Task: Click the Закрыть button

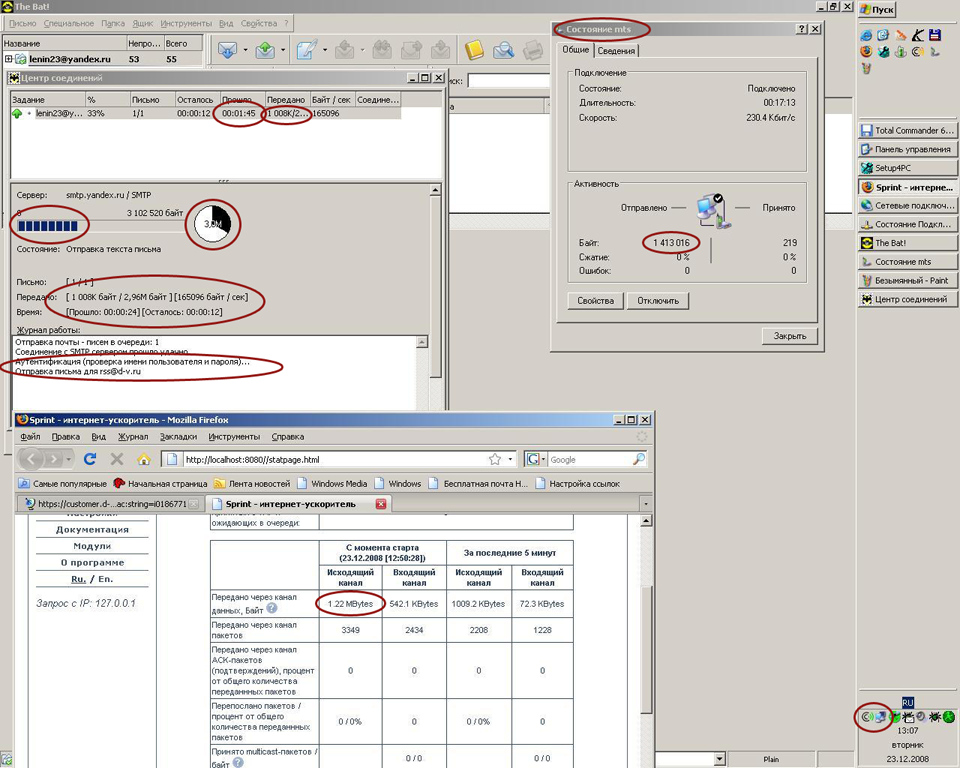Action: click(790, 336)
